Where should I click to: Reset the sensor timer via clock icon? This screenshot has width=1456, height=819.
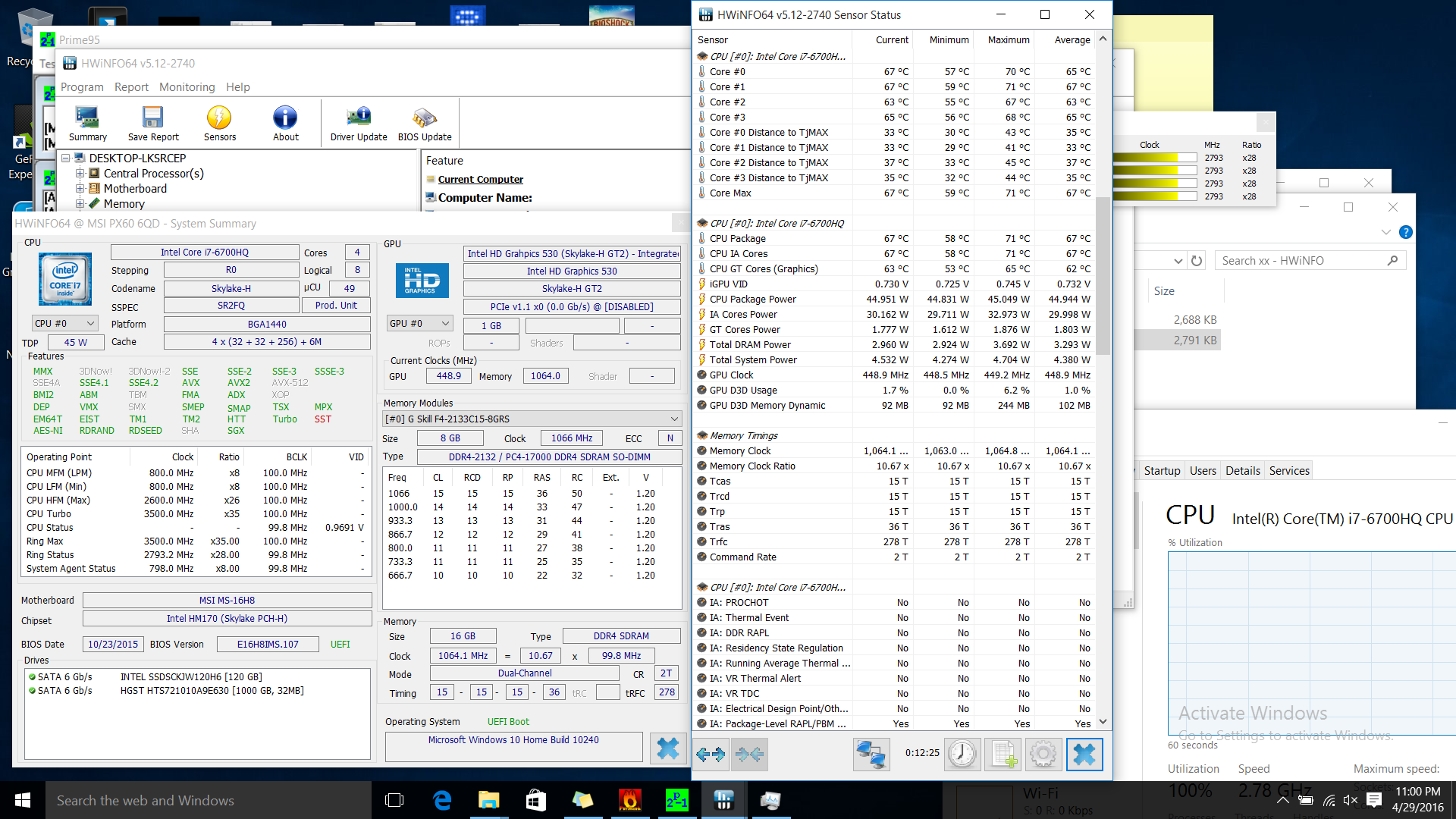pyautogui.click(x=962, y=754)
